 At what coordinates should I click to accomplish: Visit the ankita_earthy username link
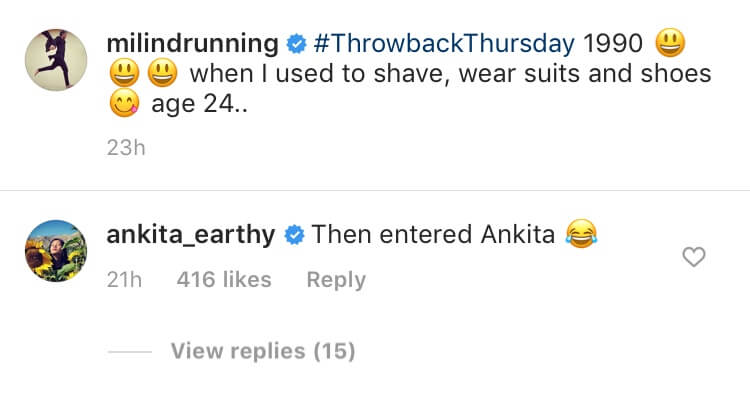click(x=191, y=235)
